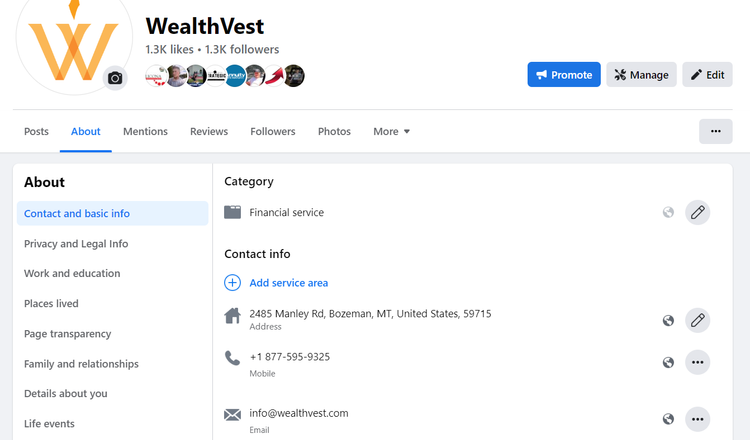The height and width of the screenshot is (440, 750).
Task: Click the camera icon on profile picture
Action: (x=115, y=78)
